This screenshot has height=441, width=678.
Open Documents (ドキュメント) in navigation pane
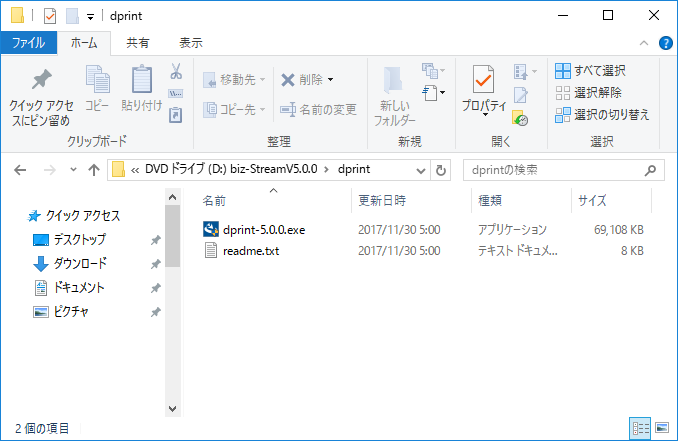[x=69, y=288]
